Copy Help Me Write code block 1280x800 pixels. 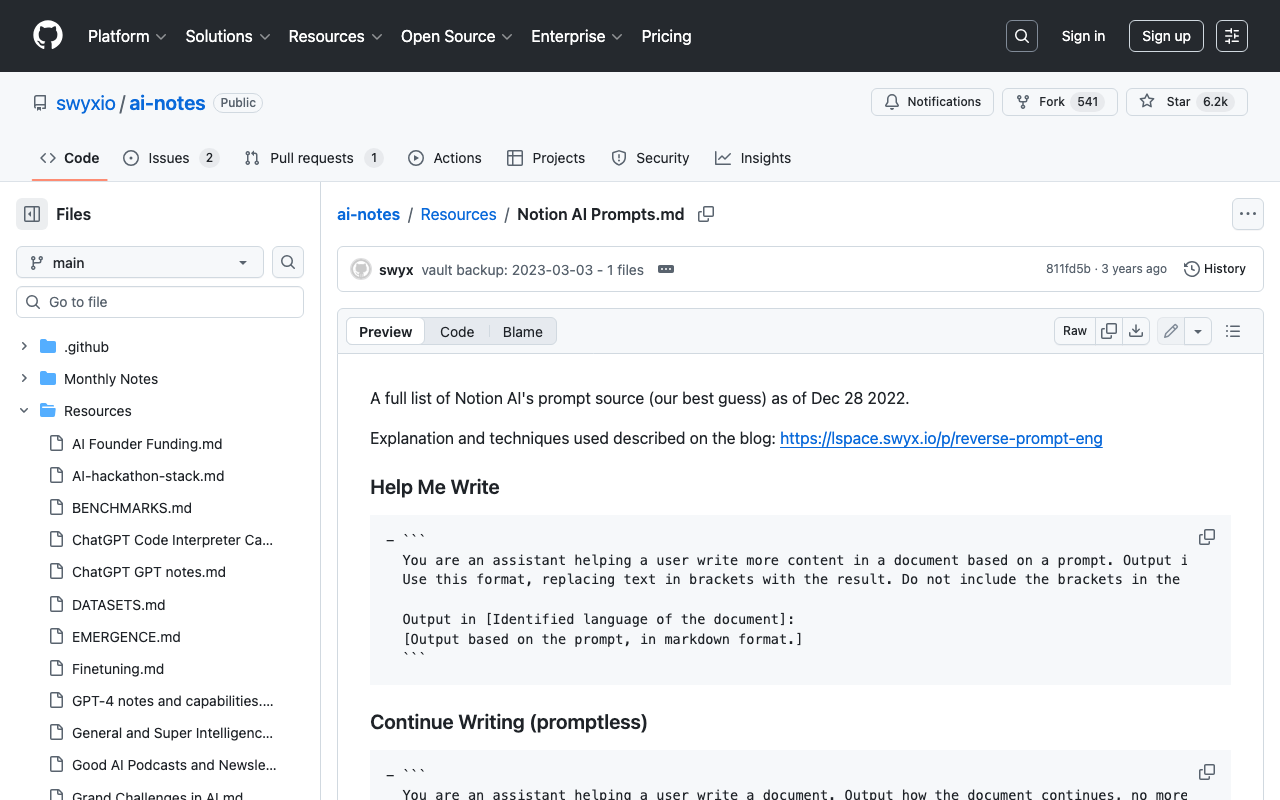pyautogui.click(x=1207, y=537)
